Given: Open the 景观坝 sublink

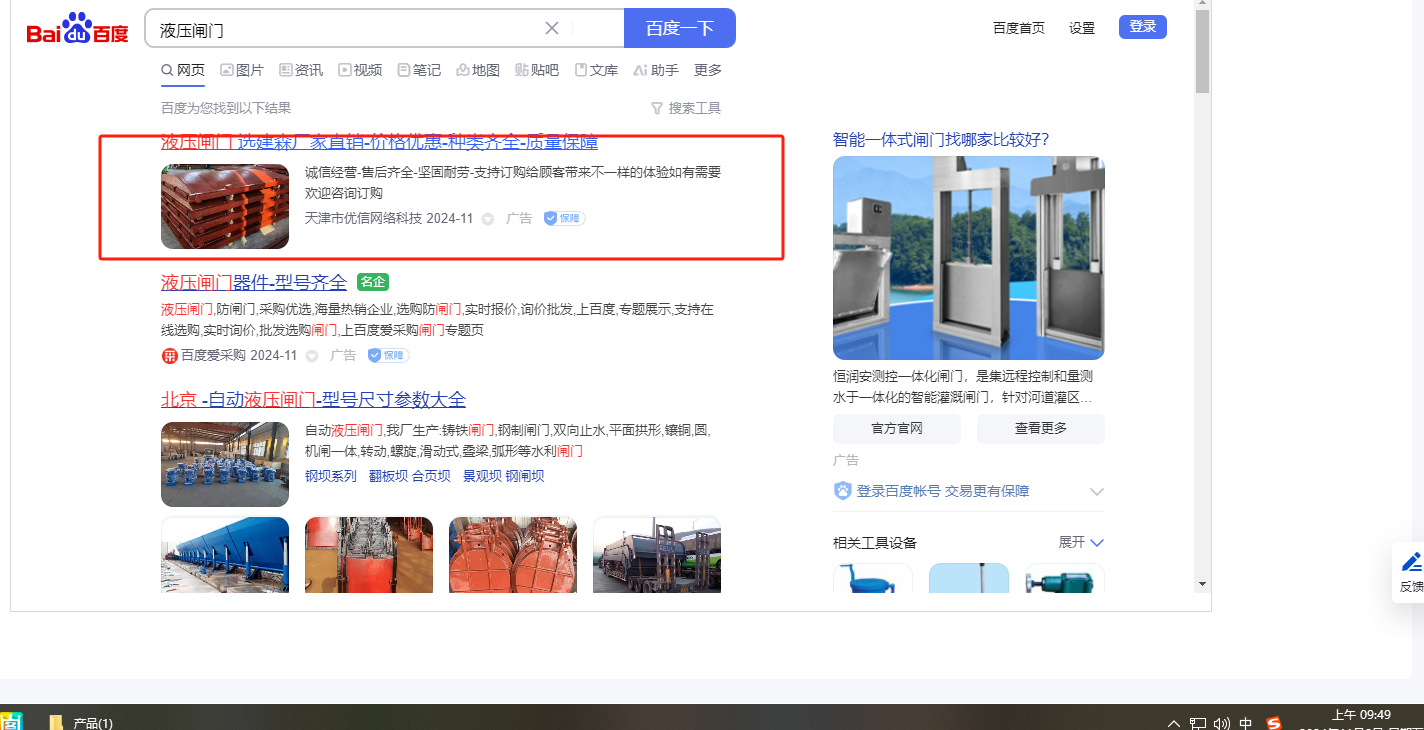Looking at the screenshot, I should (482, 476).
